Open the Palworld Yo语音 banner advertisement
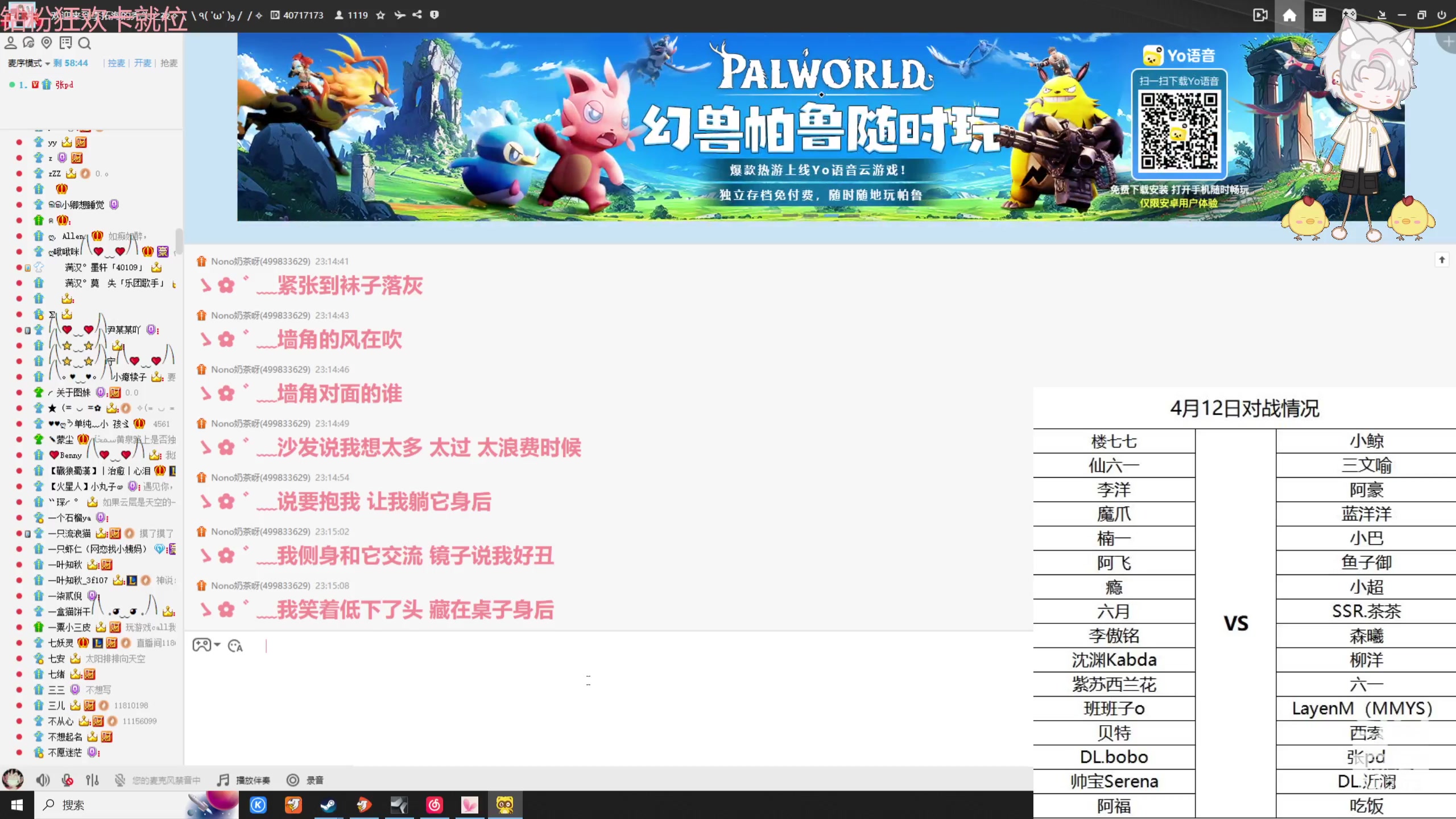The image size is (1456, 819). tap(821, 127)
